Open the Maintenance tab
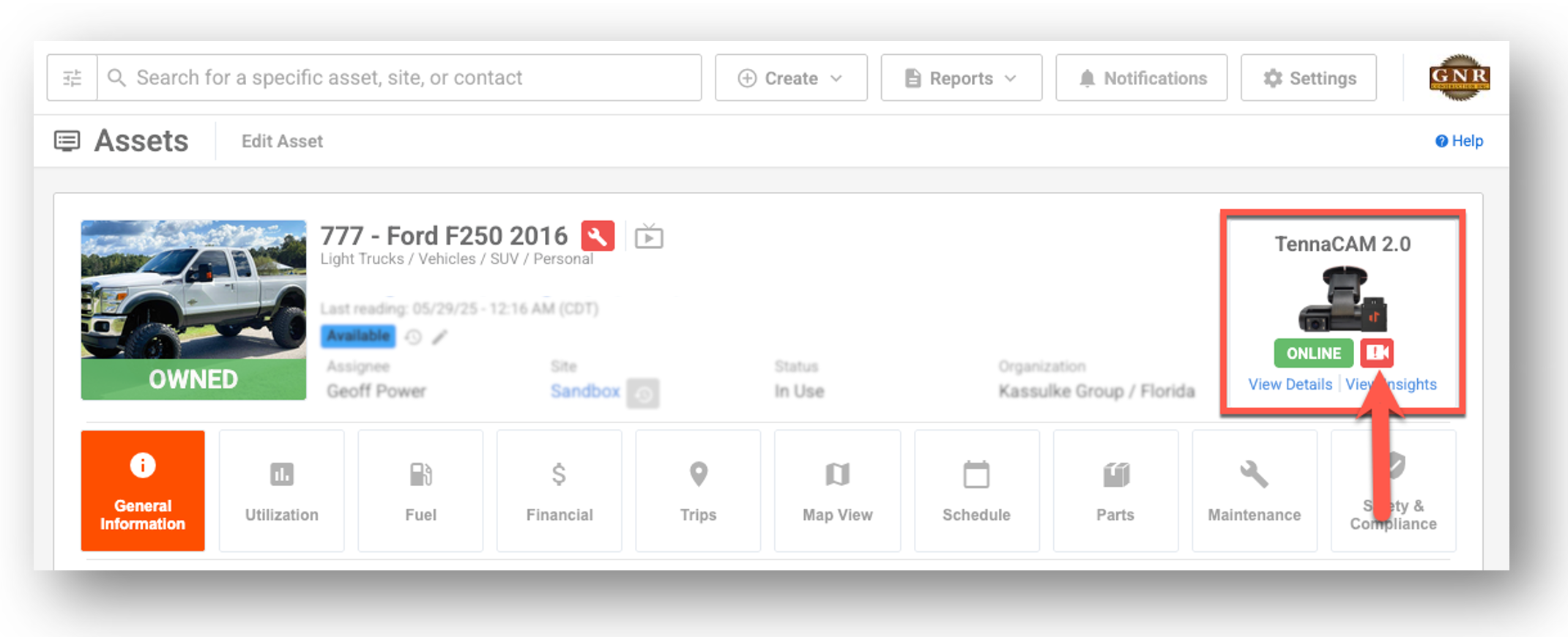 [1255, 491]
